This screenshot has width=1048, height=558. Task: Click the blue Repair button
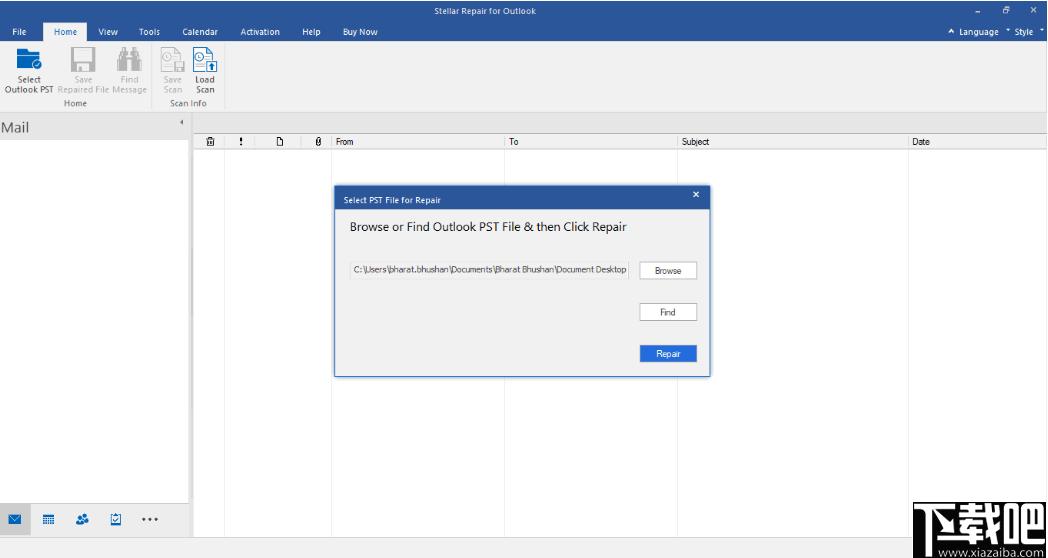(668, 354)
